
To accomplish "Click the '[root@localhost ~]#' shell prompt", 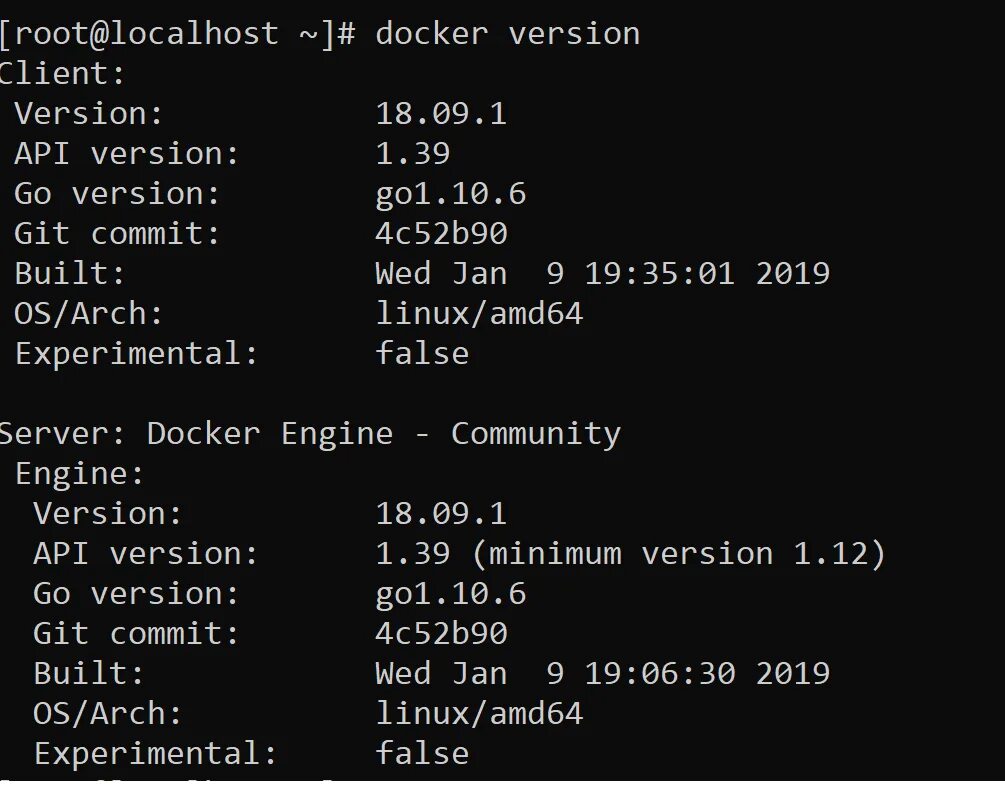I will coord(178,33).
